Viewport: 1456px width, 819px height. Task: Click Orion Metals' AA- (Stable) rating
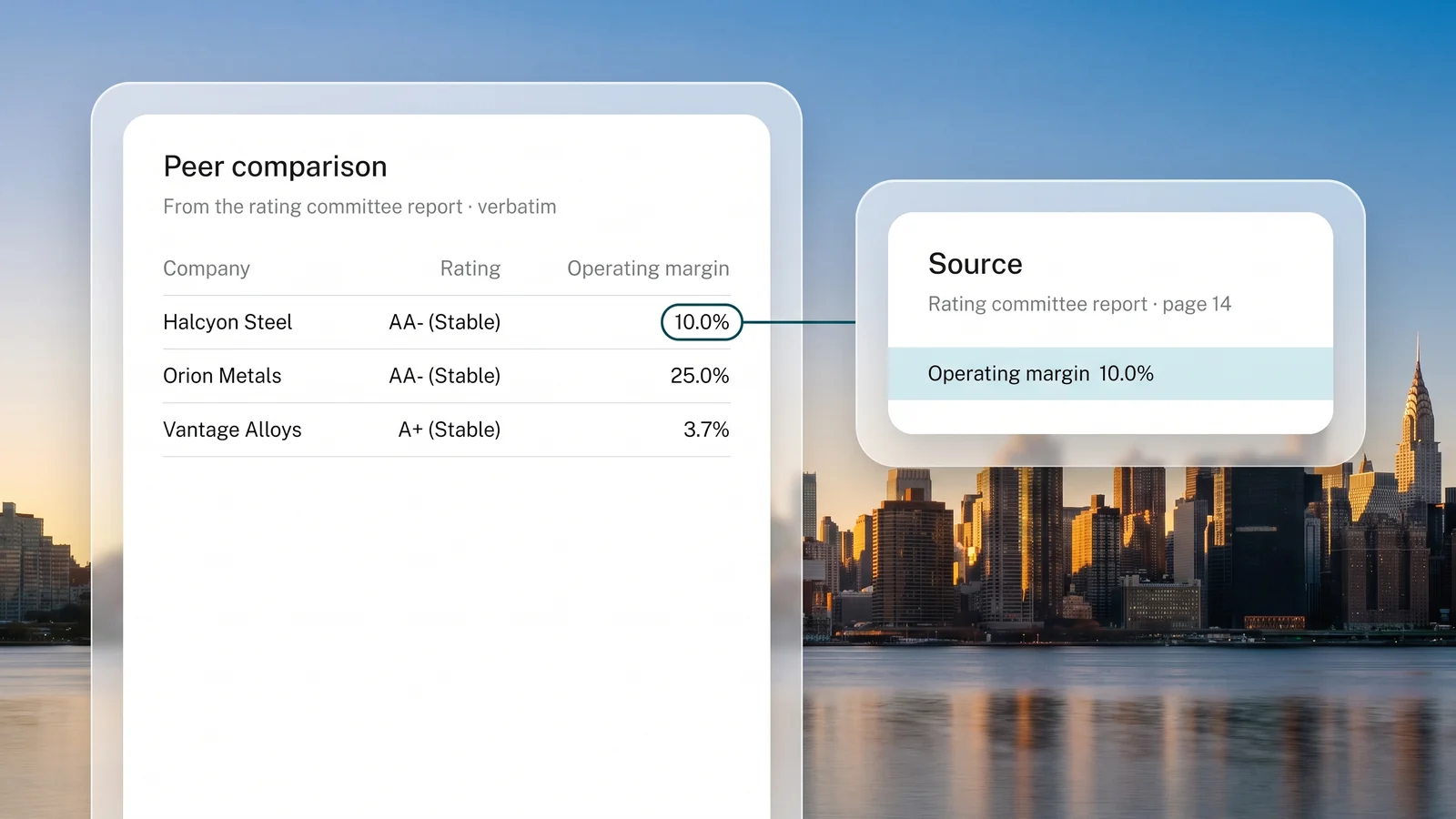coord(445,376)
